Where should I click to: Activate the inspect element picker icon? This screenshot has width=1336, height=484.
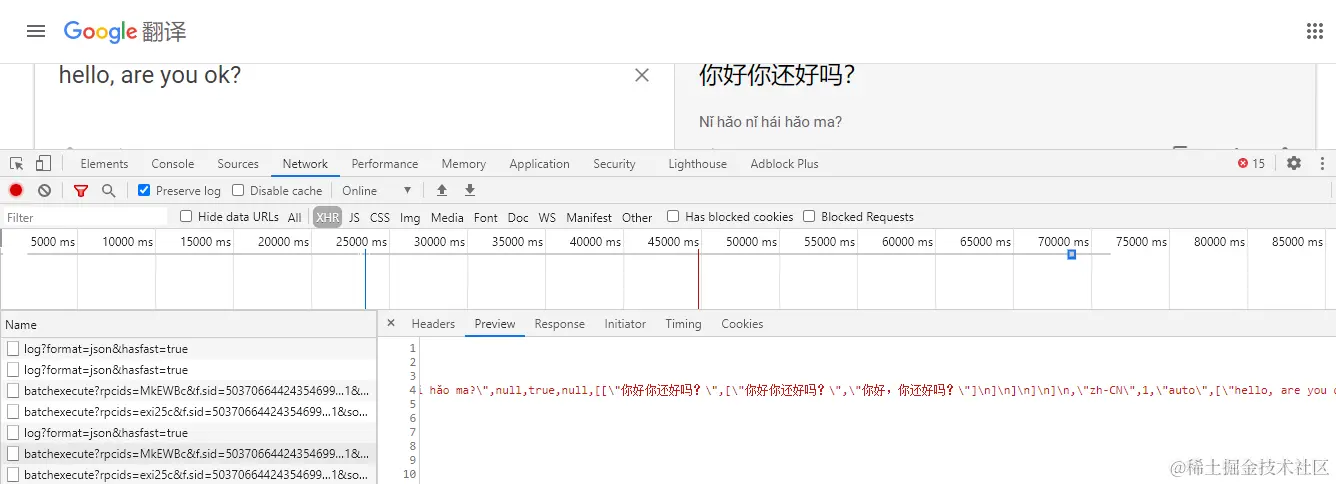coord(17,164)
